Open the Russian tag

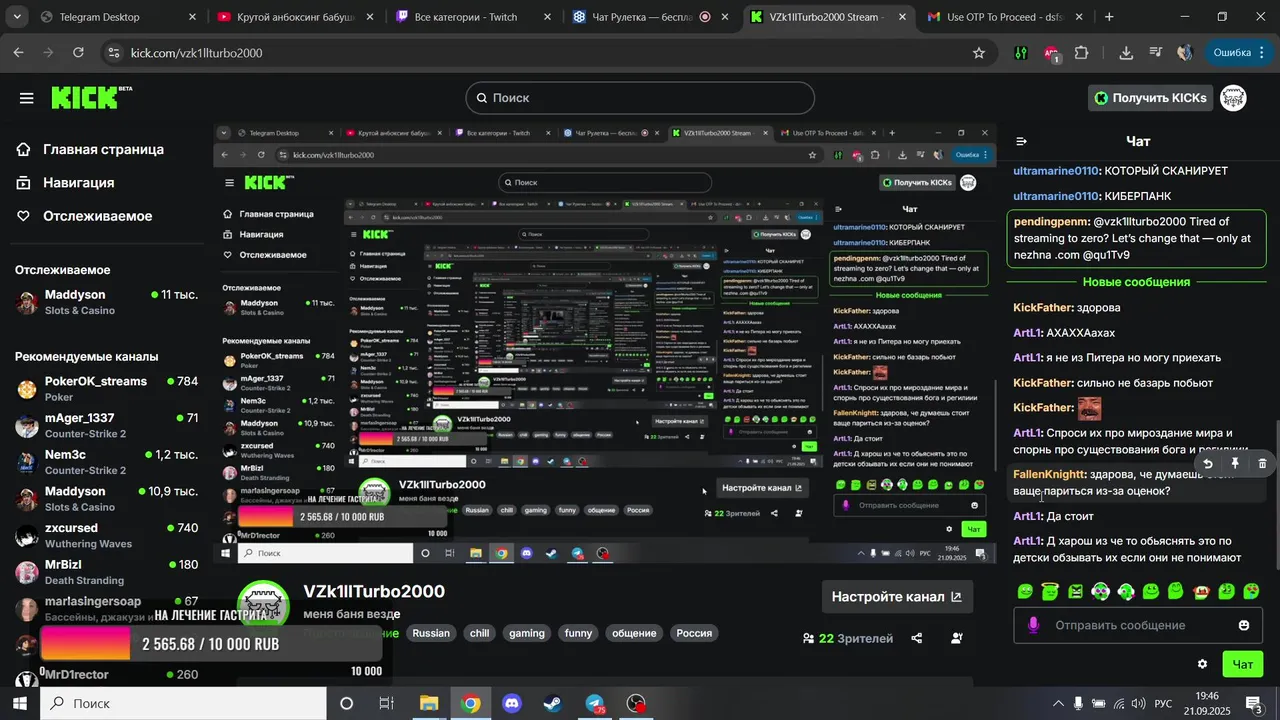[x=431, y=633]
